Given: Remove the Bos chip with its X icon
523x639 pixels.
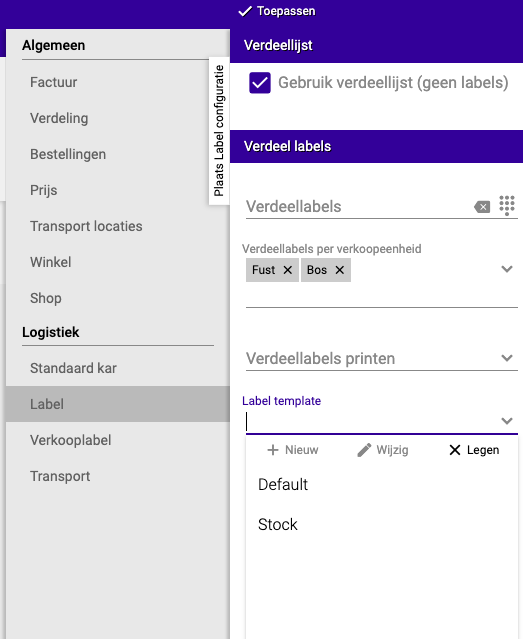Looking at the screenshot, I should click(340, 270).
